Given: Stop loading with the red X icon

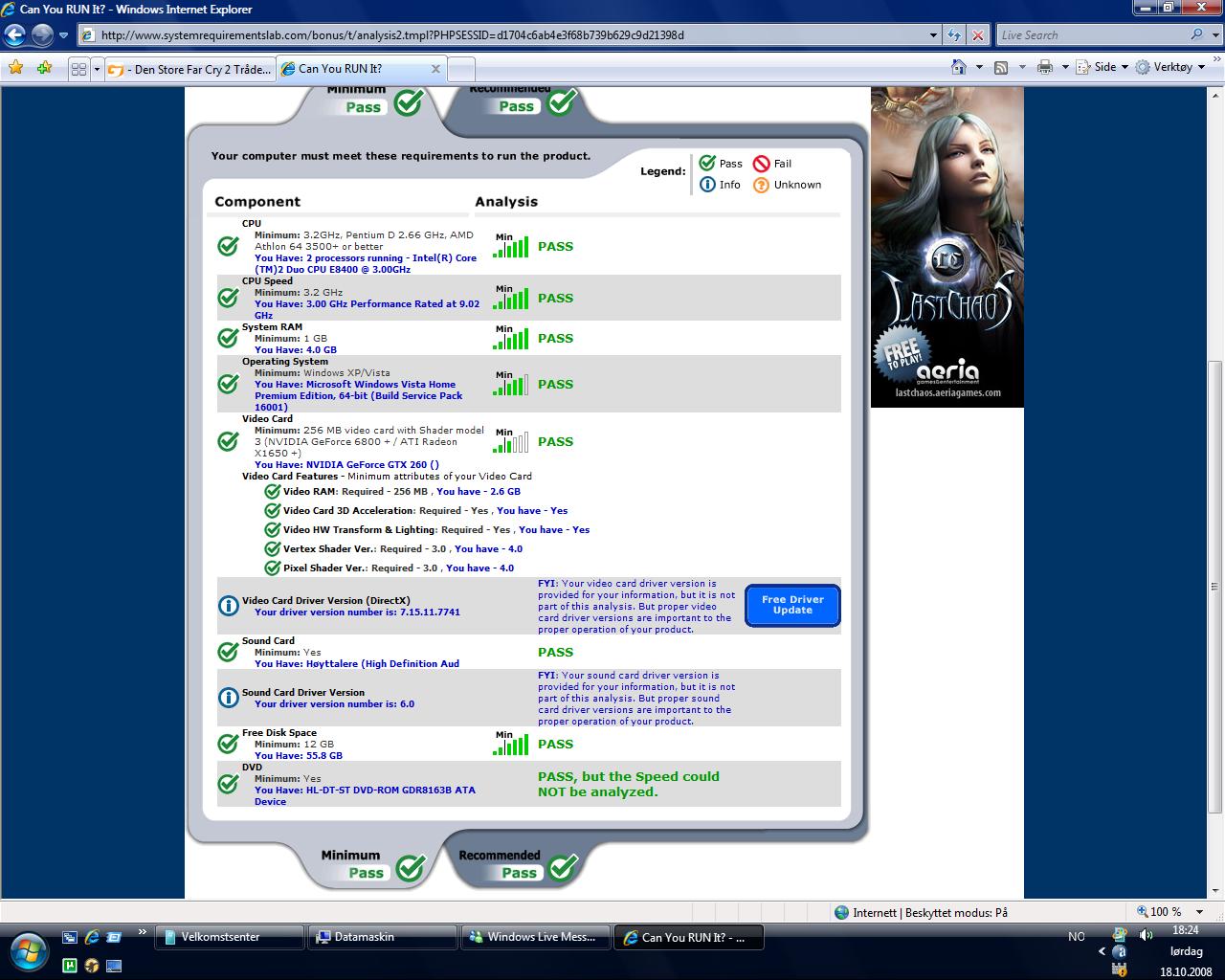Looking at the screenshot, I should pyautogui.click(x=977, y=35).
